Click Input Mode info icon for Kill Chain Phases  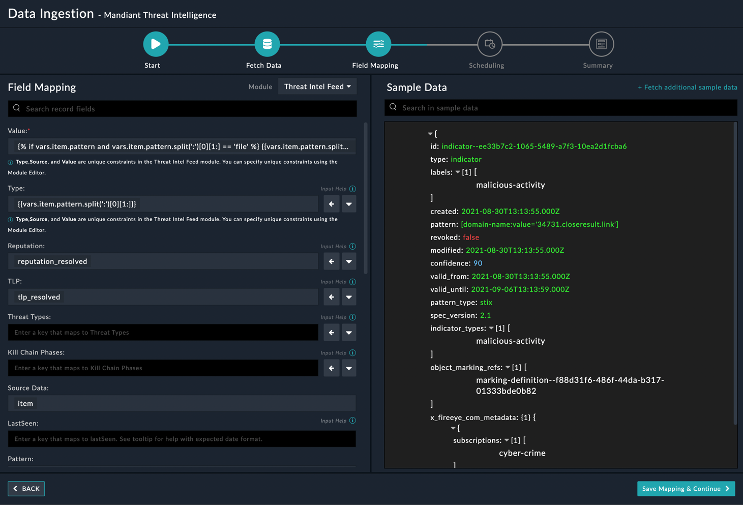point(353,353)
